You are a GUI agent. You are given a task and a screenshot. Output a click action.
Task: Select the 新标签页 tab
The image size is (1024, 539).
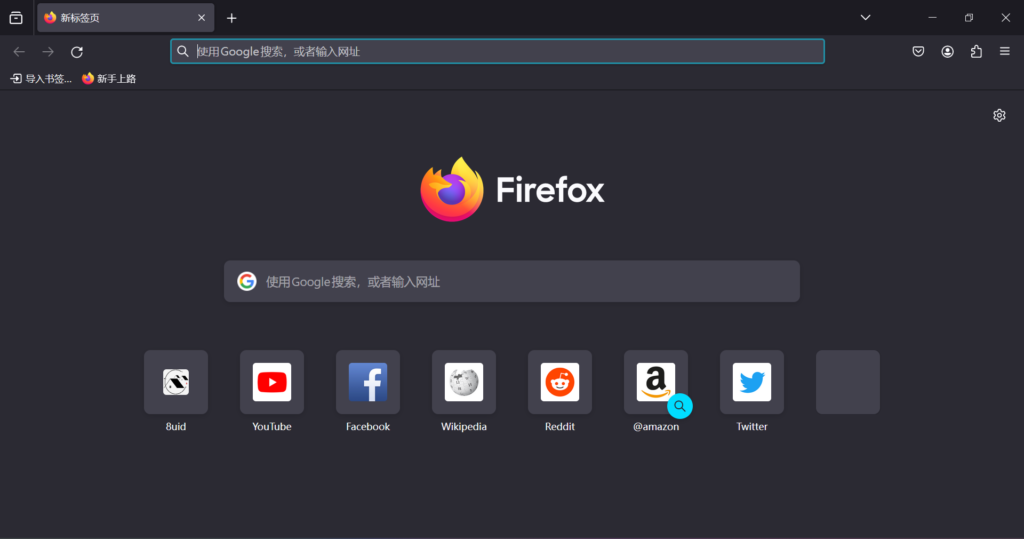(x=125, y=18)
